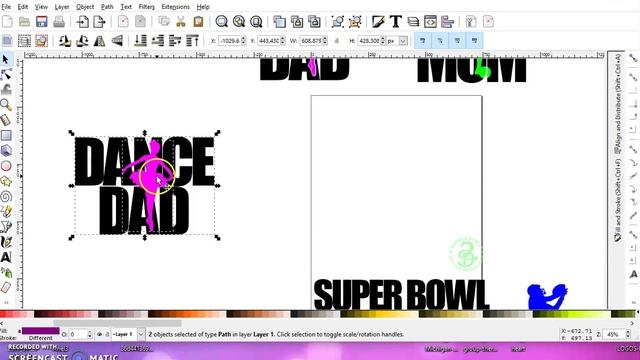Group selected objects icon
The image size is (640, 360).
coord(338,22)
